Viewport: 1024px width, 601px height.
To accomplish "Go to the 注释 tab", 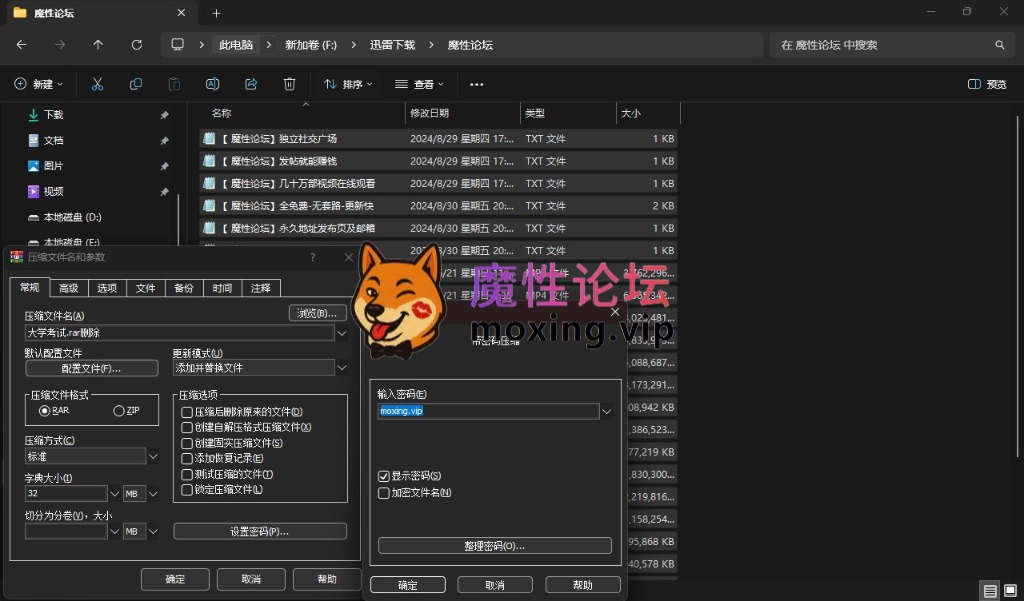I will click(261, 288).
